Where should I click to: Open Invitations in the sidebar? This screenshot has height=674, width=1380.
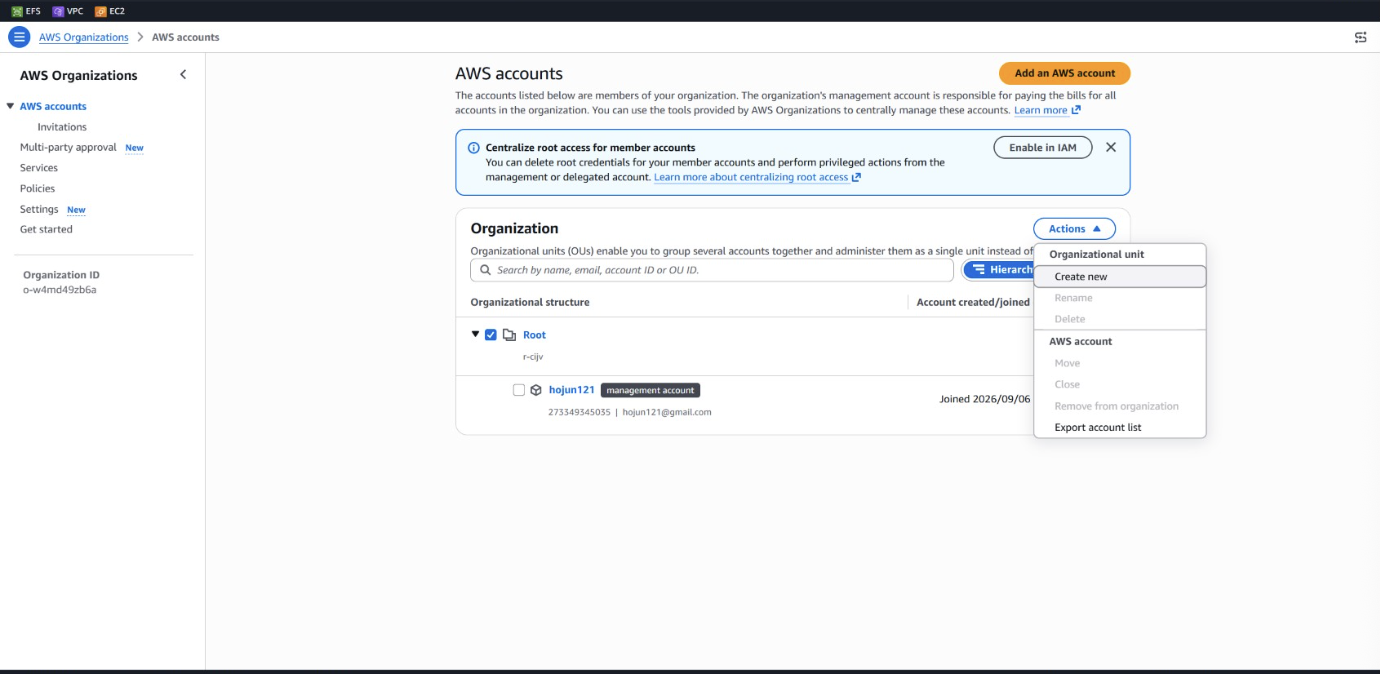click(x=62, y=127)
